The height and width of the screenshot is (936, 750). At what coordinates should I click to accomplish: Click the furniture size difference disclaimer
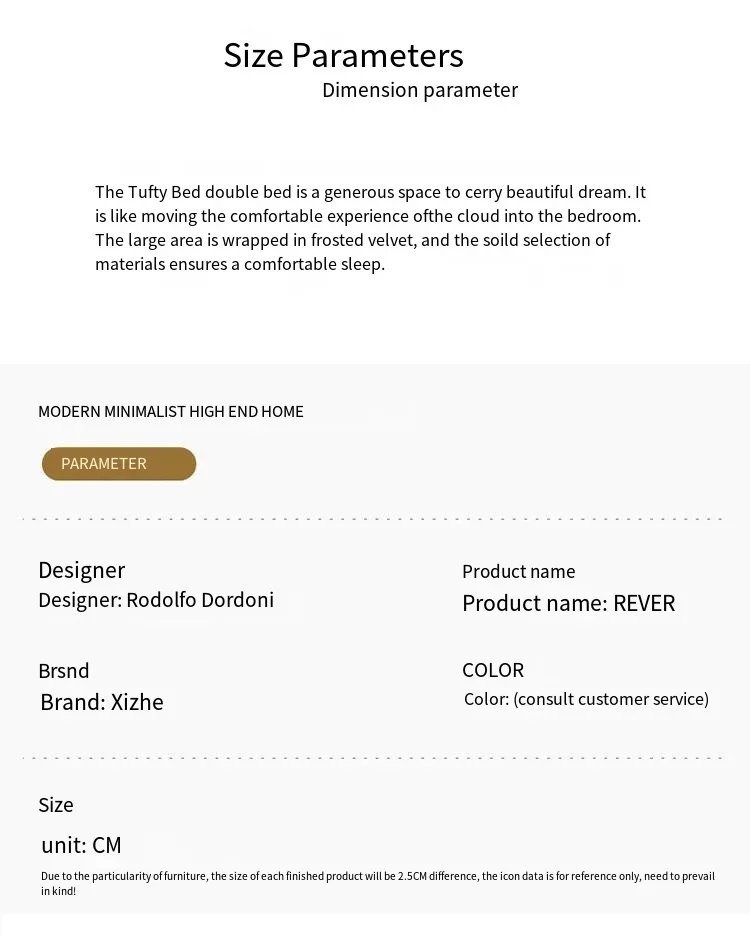[x=378, y=877]
